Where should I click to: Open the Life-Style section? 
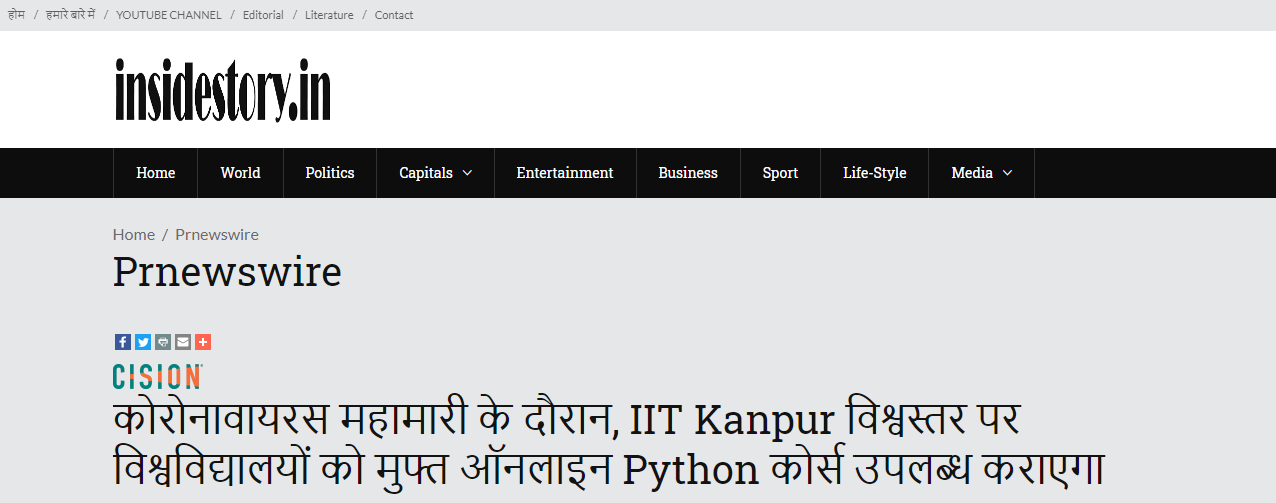pyautogui.click(x=875, y=173)
